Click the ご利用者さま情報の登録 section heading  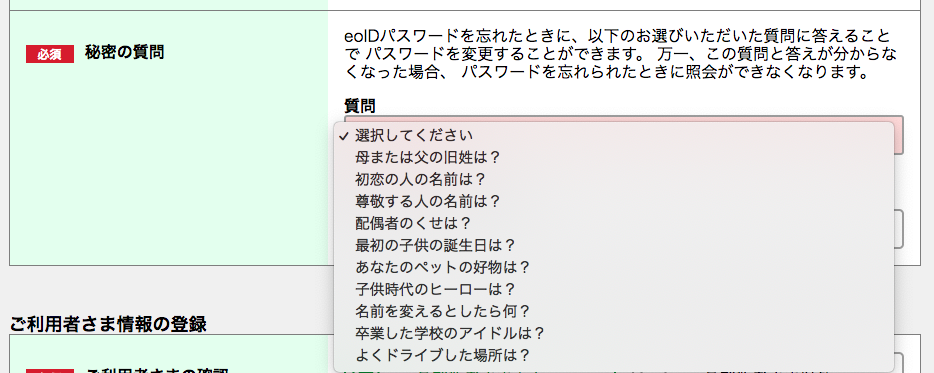coord(108,324)
